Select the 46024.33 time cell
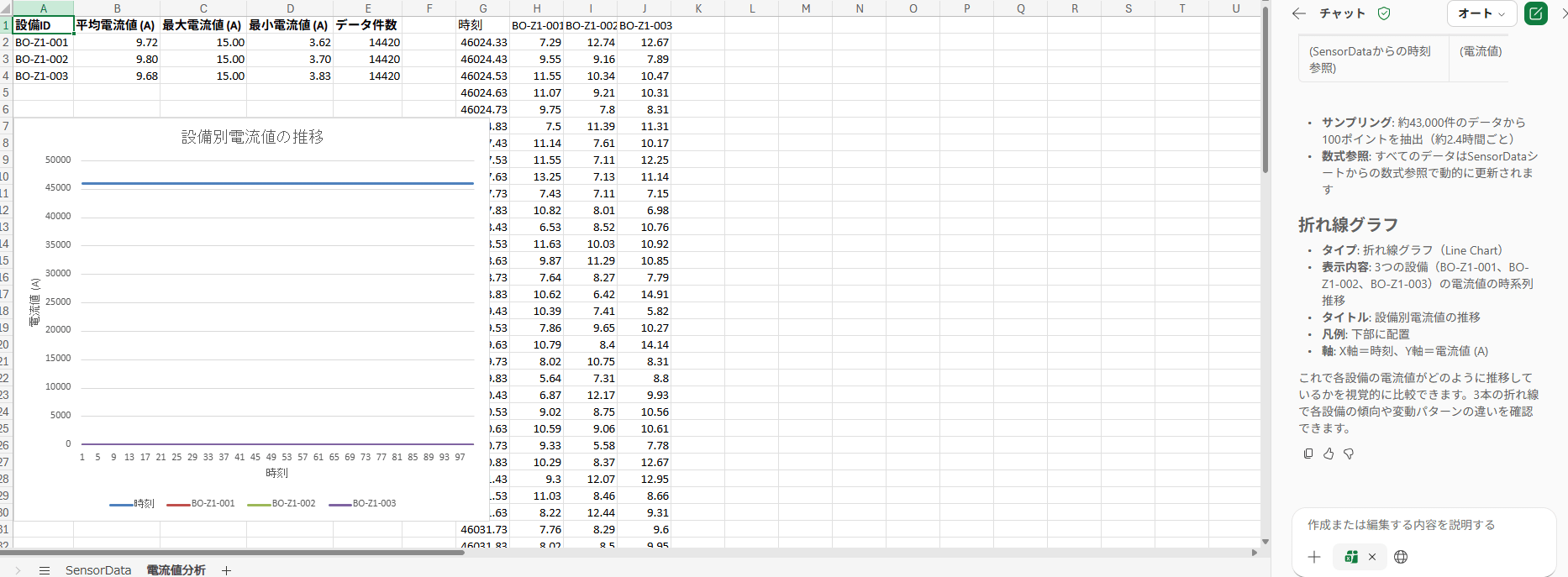The height and width of the screenshot is (577, 1568). pos(483,42)
